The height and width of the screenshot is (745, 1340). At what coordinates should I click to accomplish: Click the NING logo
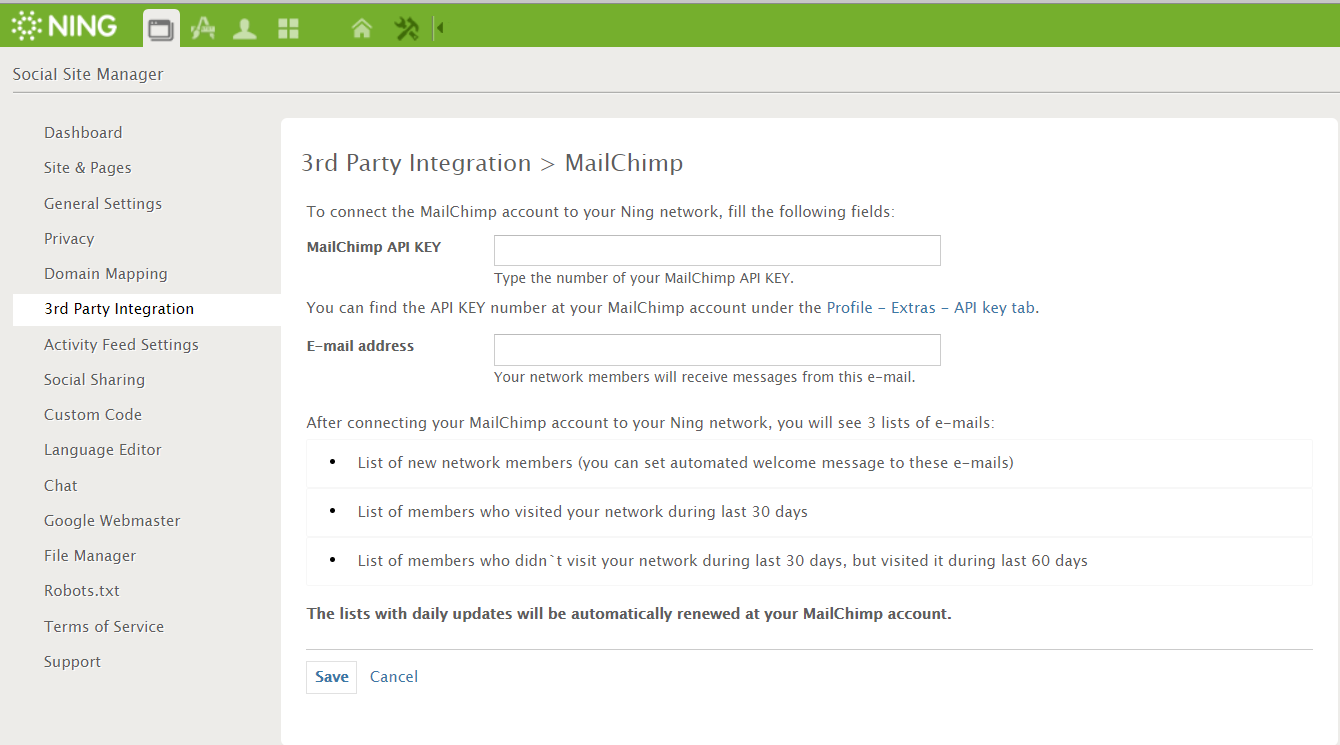65,26
